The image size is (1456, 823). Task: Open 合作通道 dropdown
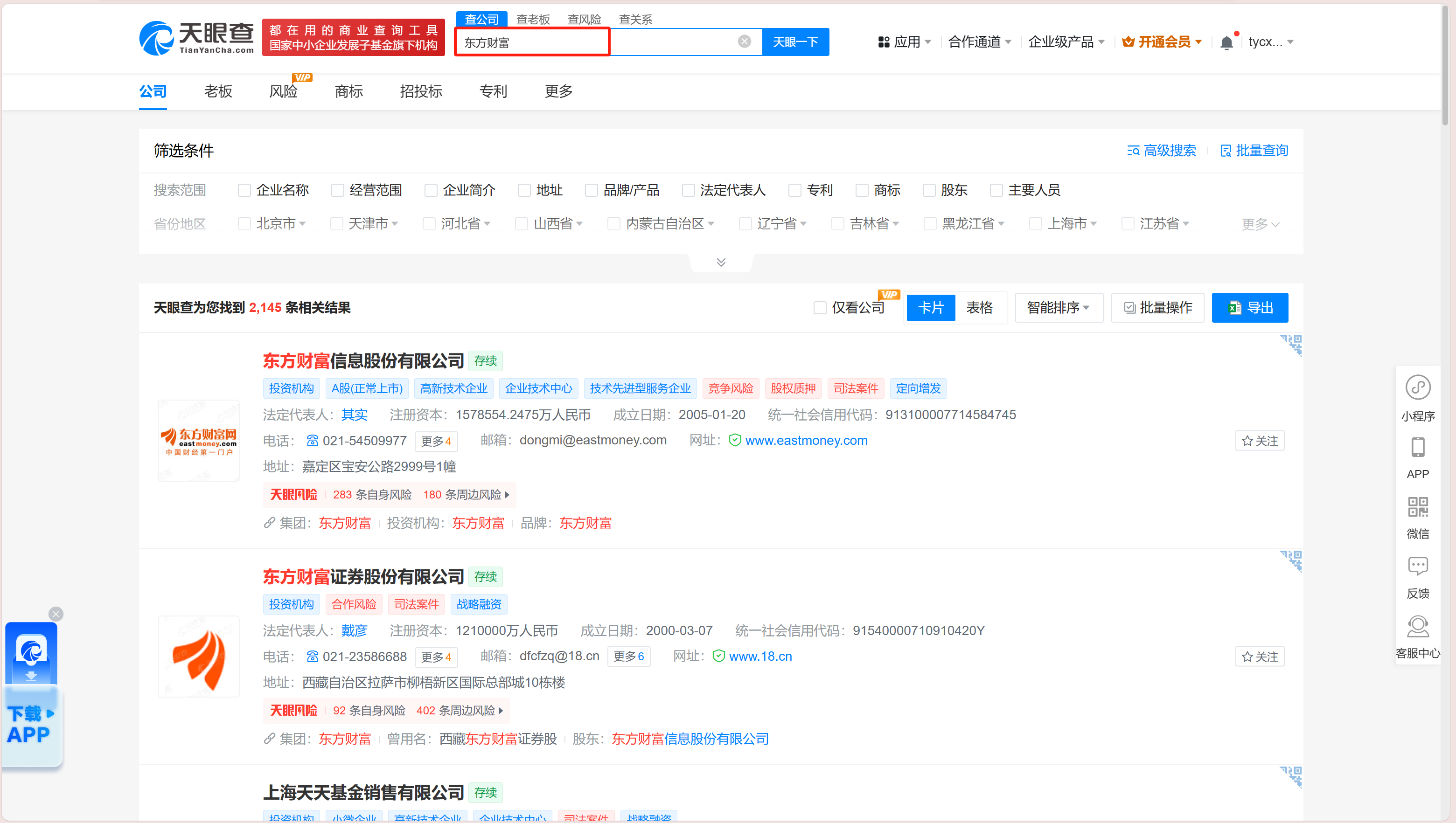(x=979, y=42)
